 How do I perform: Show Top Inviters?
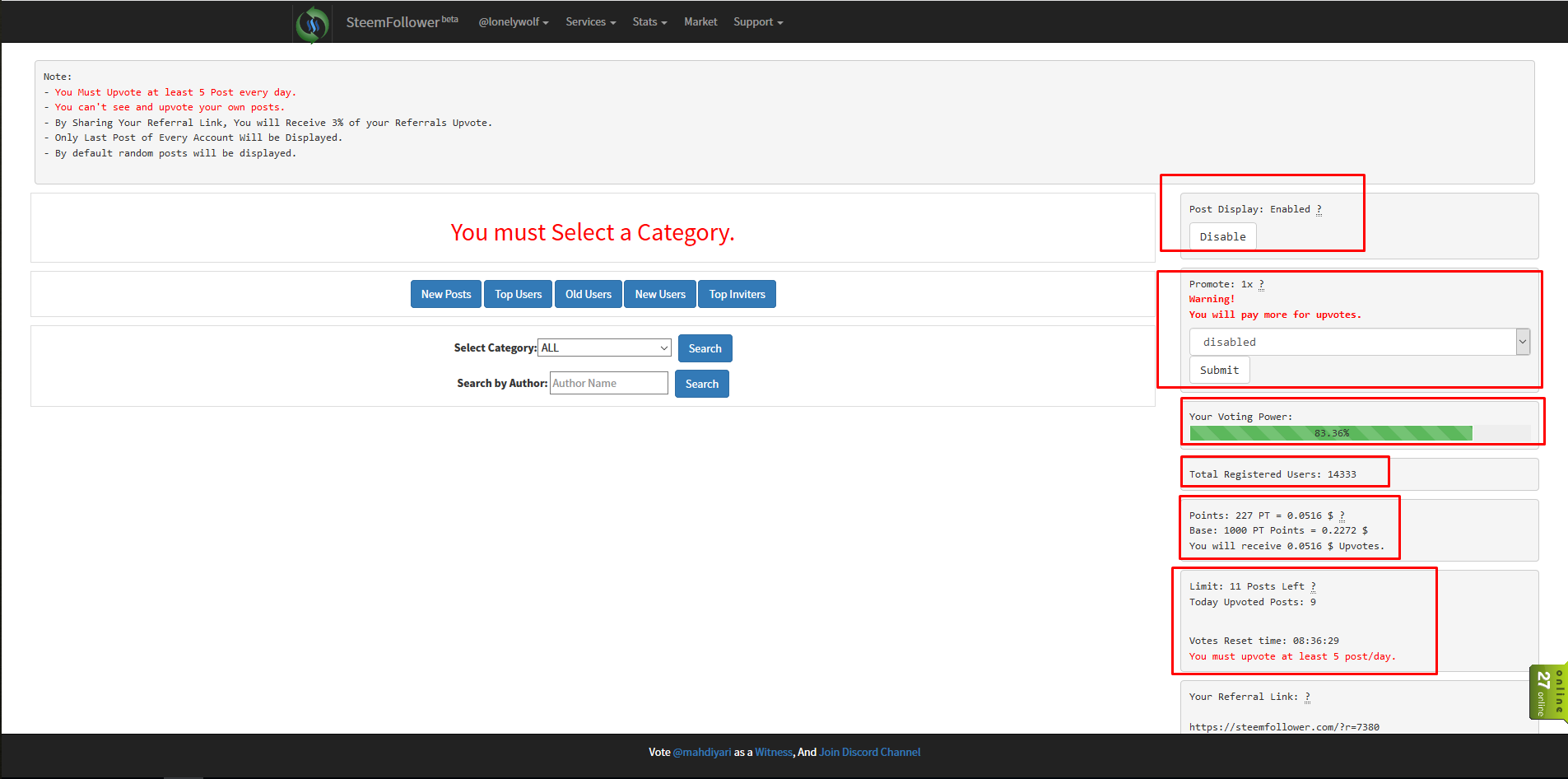point(737,294)
